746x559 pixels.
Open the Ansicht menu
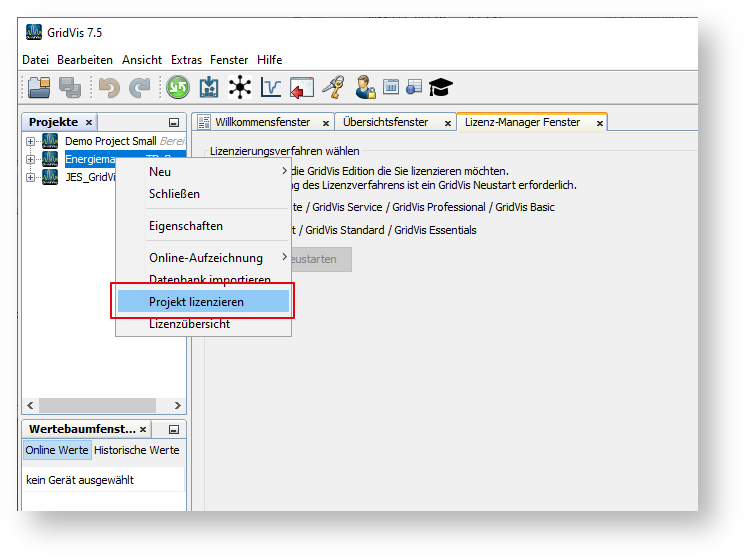pos(142,60)
